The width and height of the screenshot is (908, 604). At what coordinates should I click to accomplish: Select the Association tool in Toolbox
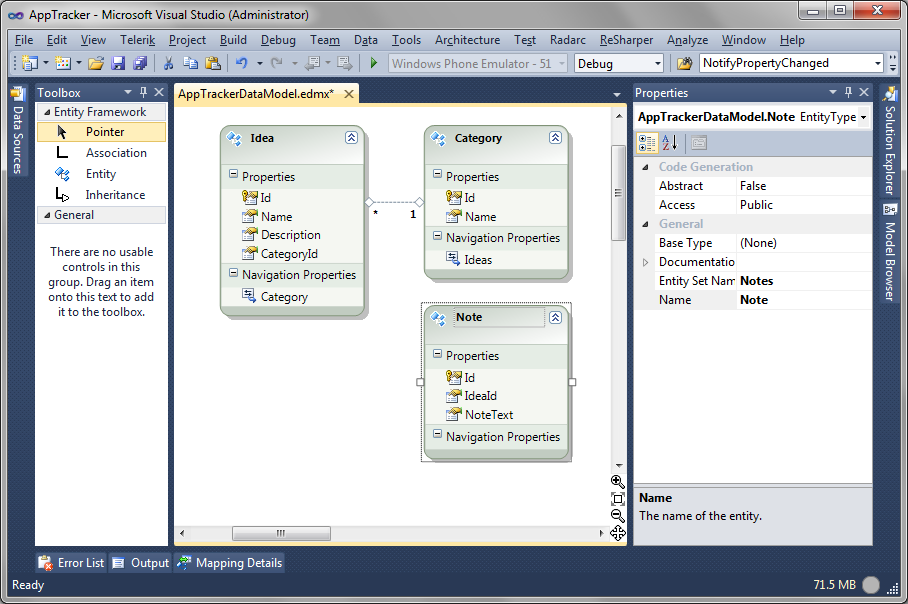[x=101, y=153]
